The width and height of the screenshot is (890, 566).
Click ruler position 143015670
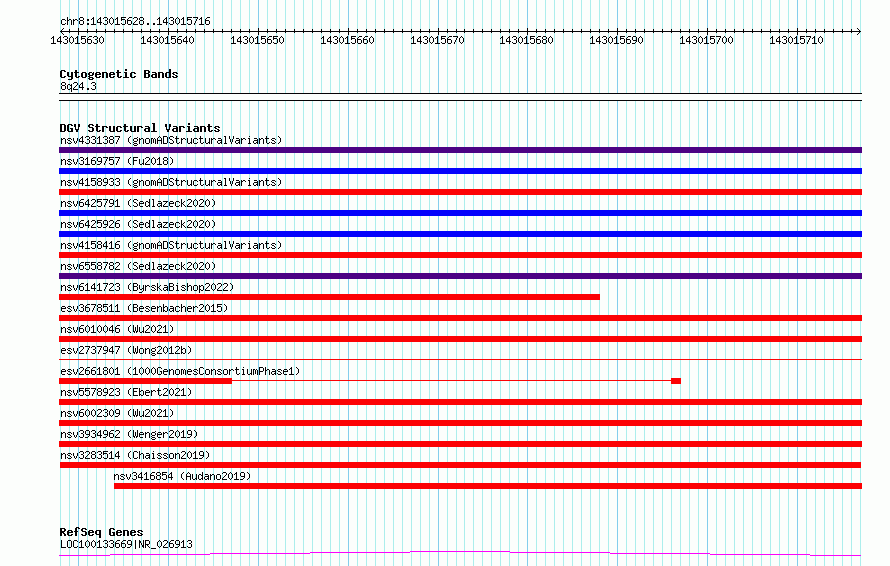(x=437, y=40)
